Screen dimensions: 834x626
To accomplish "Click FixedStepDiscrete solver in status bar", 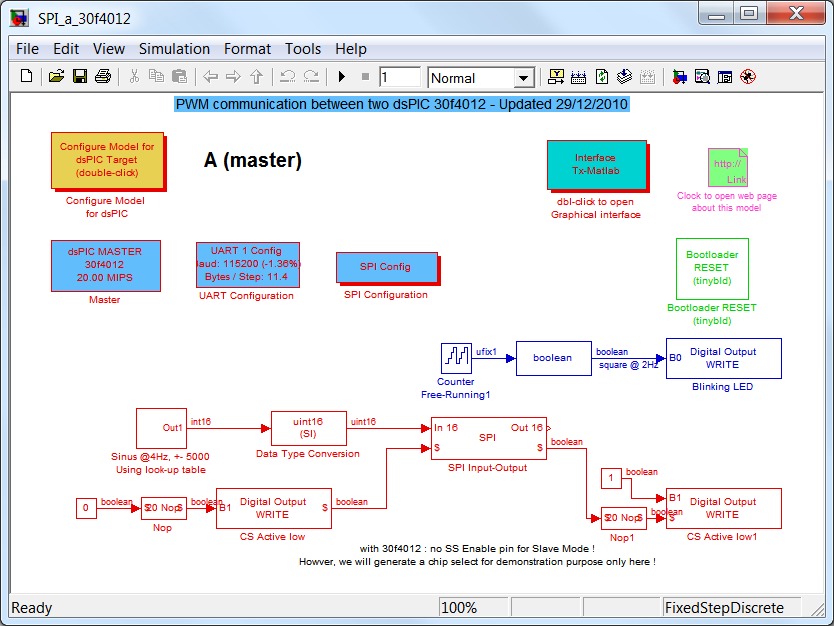I will pyautogui.click(x=731, y=607).
